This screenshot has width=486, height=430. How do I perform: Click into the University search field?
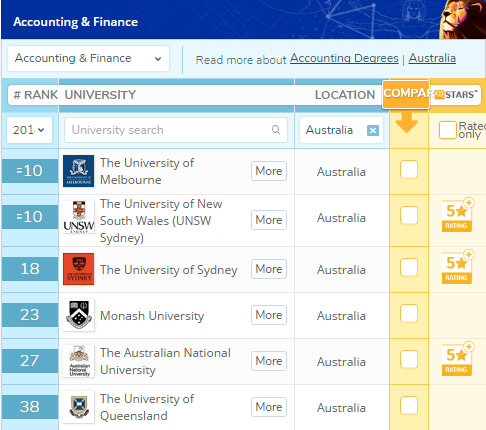point(176,130)
